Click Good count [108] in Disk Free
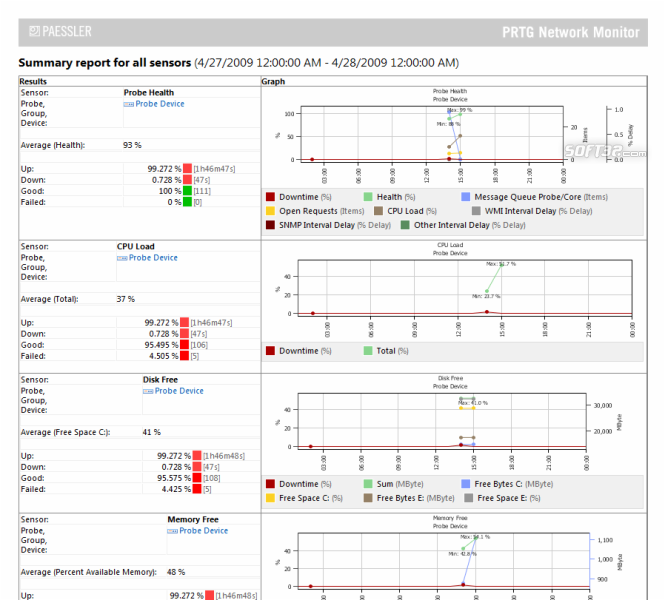 coord(212,478)
